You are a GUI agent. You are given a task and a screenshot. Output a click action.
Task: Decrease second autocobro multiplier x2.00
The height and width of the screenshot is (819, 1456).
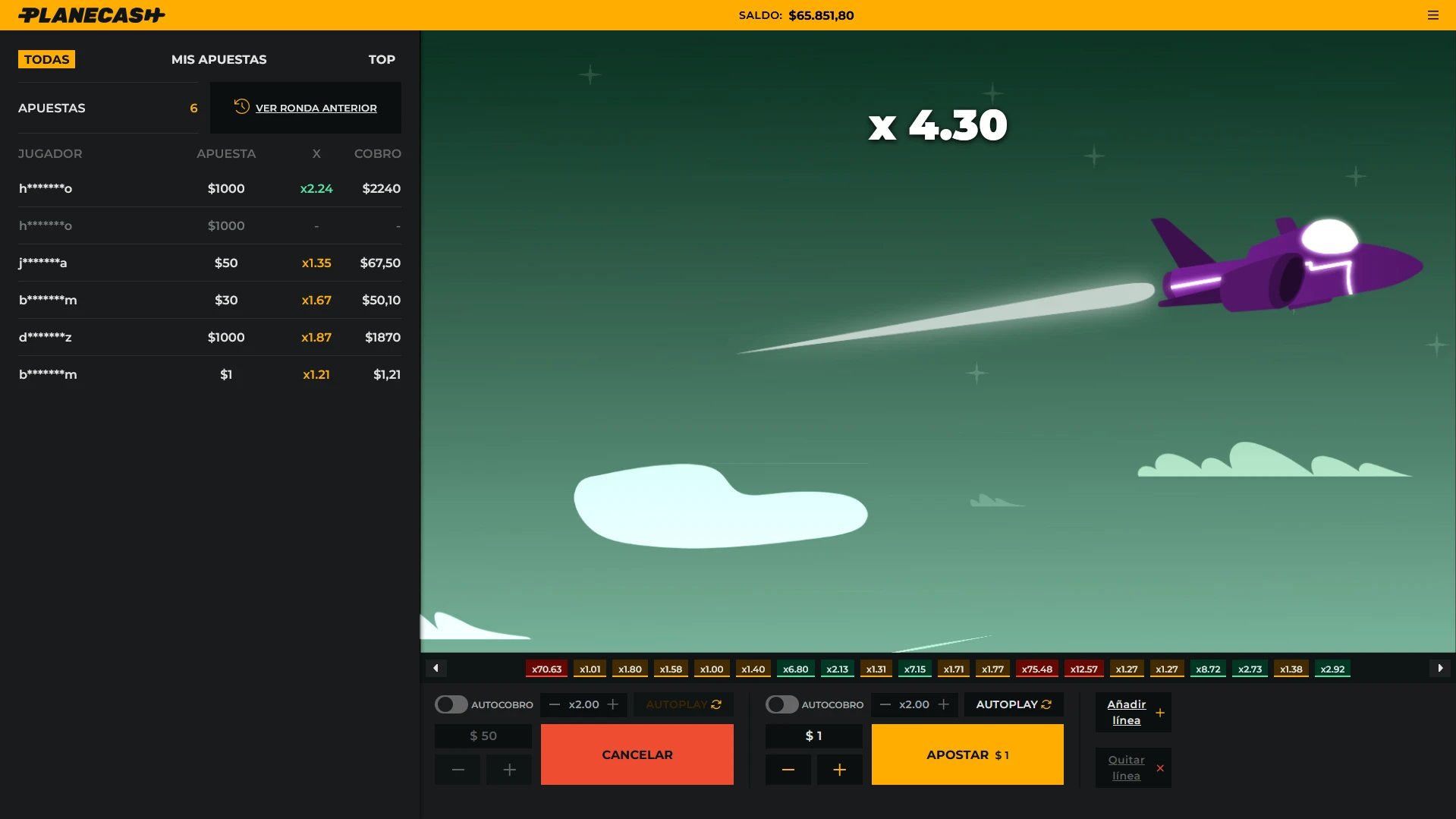pos(885,704)
